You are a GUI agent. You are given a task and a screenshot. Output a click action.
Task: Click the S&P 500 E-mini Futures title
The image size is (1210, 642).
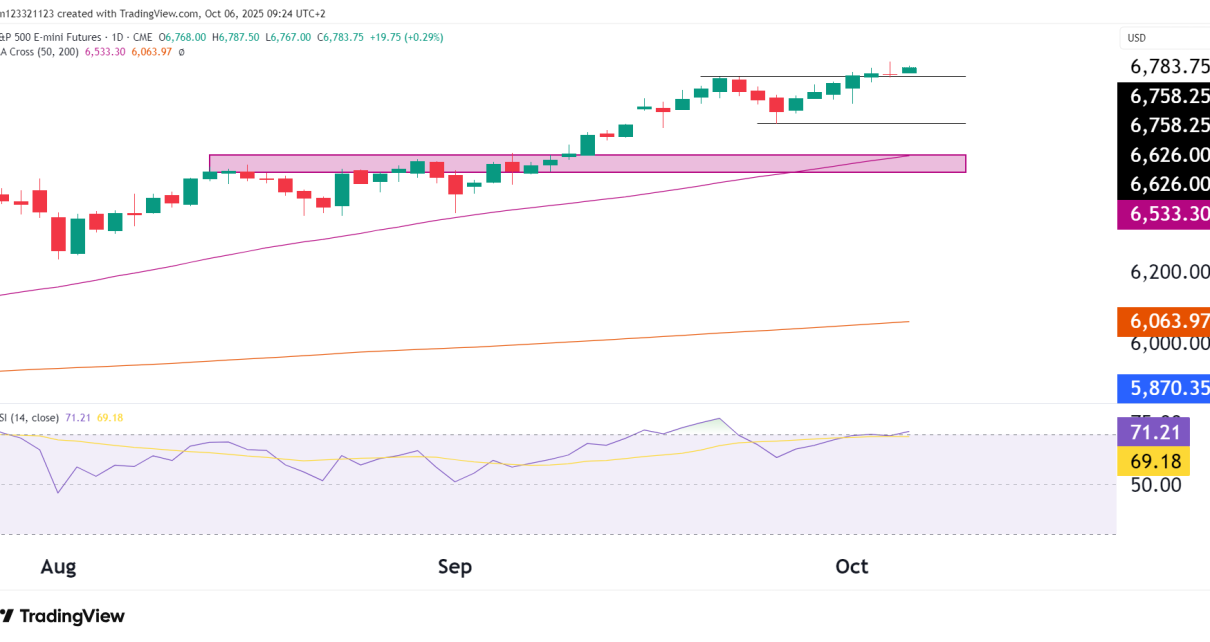(x=50, y=37)
